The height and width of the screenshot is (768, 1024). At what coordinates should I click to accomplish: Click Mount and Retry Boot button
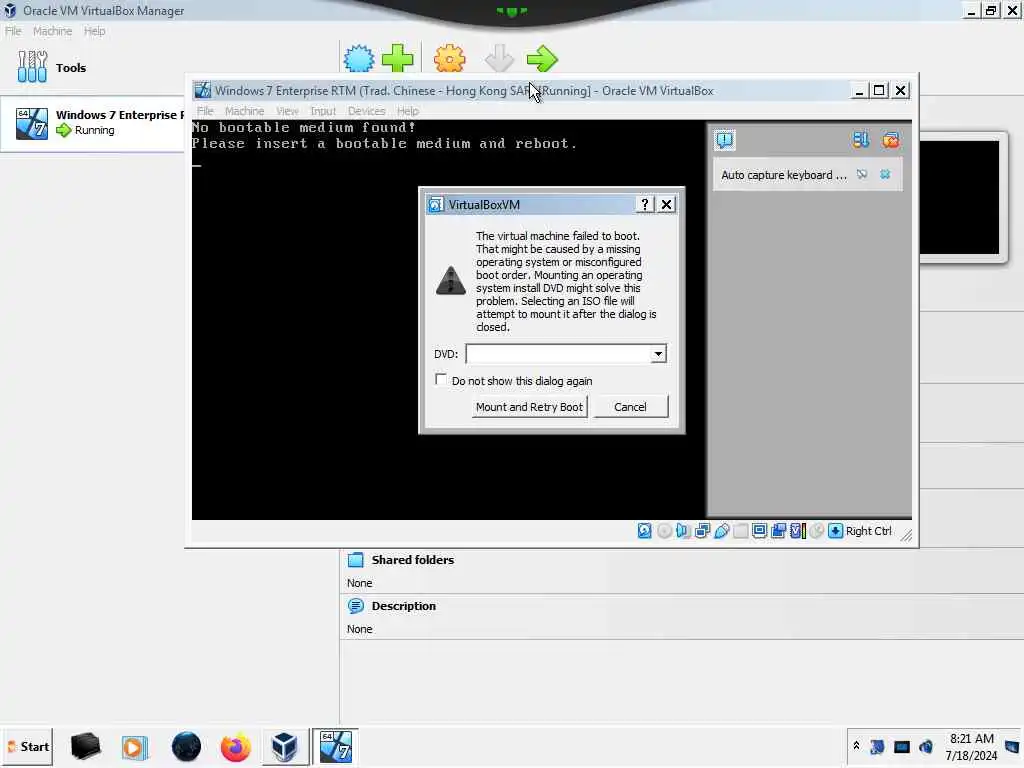[529, 407]
